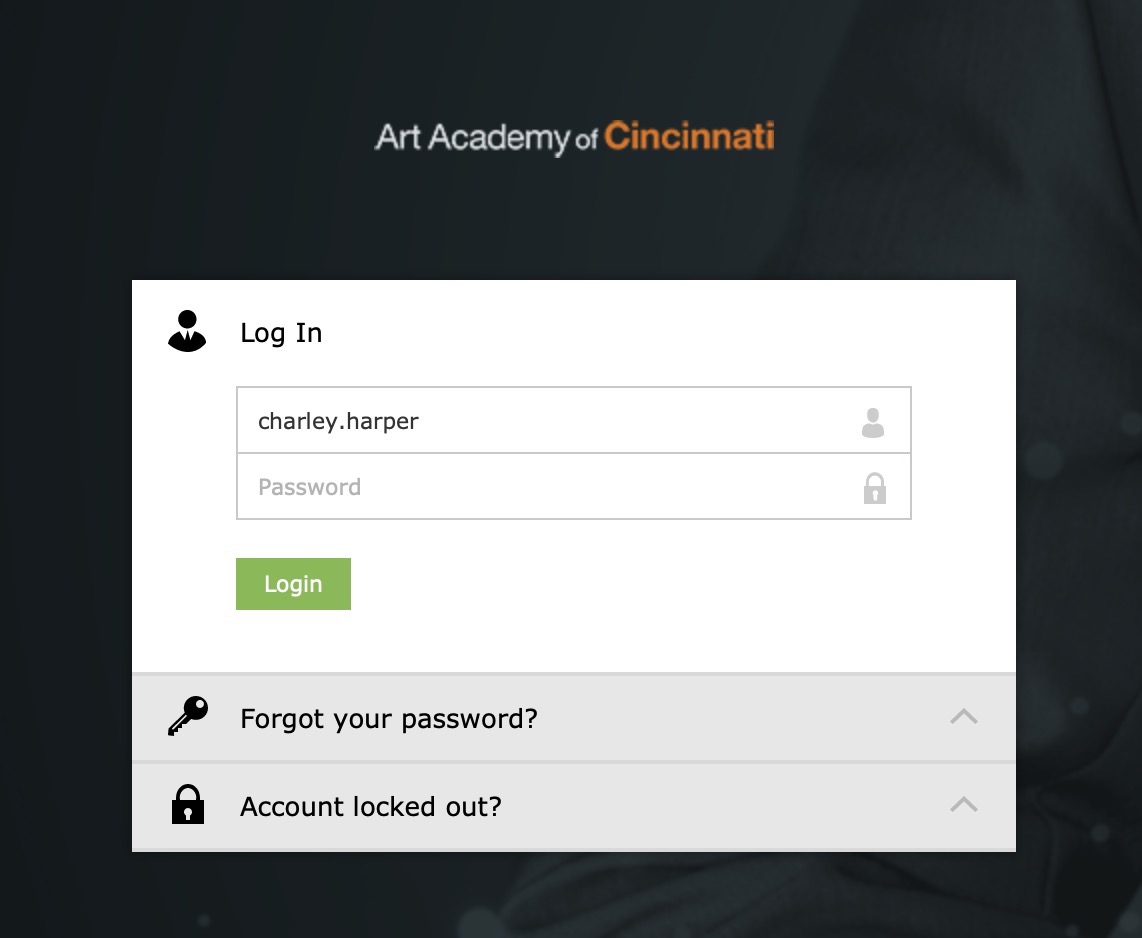Screen dimensions: 1142x938
Task: Click the Art Academy text in the logo
Action: pos(472,138)
